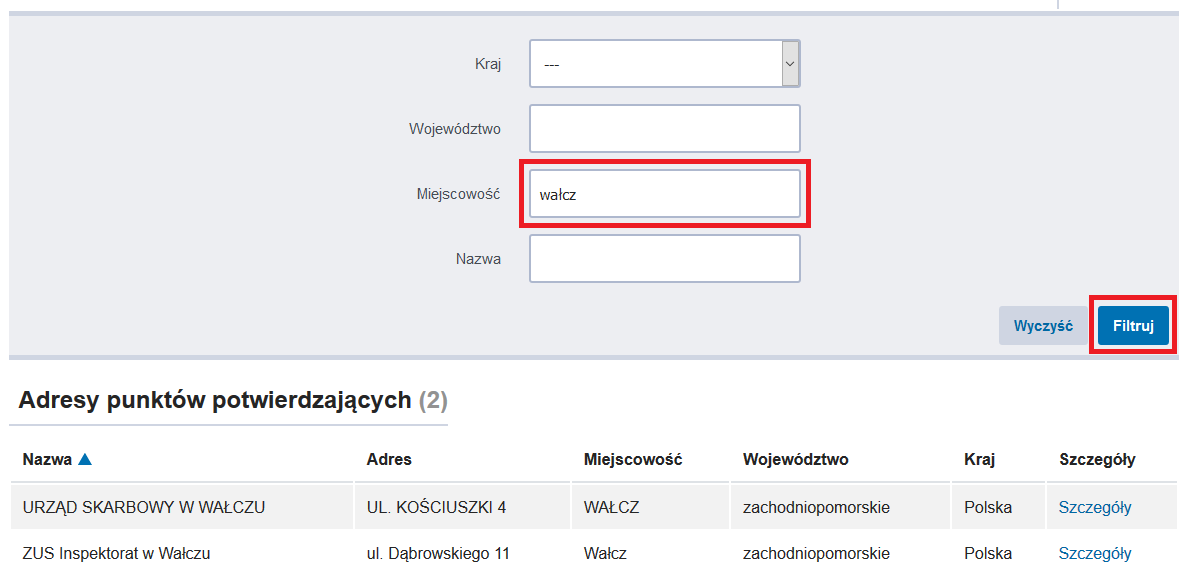This screenshot has height=581, width=1182.
Task: Click address ul. Dąbrowskiego 11
Action: (x=438, y=554)
